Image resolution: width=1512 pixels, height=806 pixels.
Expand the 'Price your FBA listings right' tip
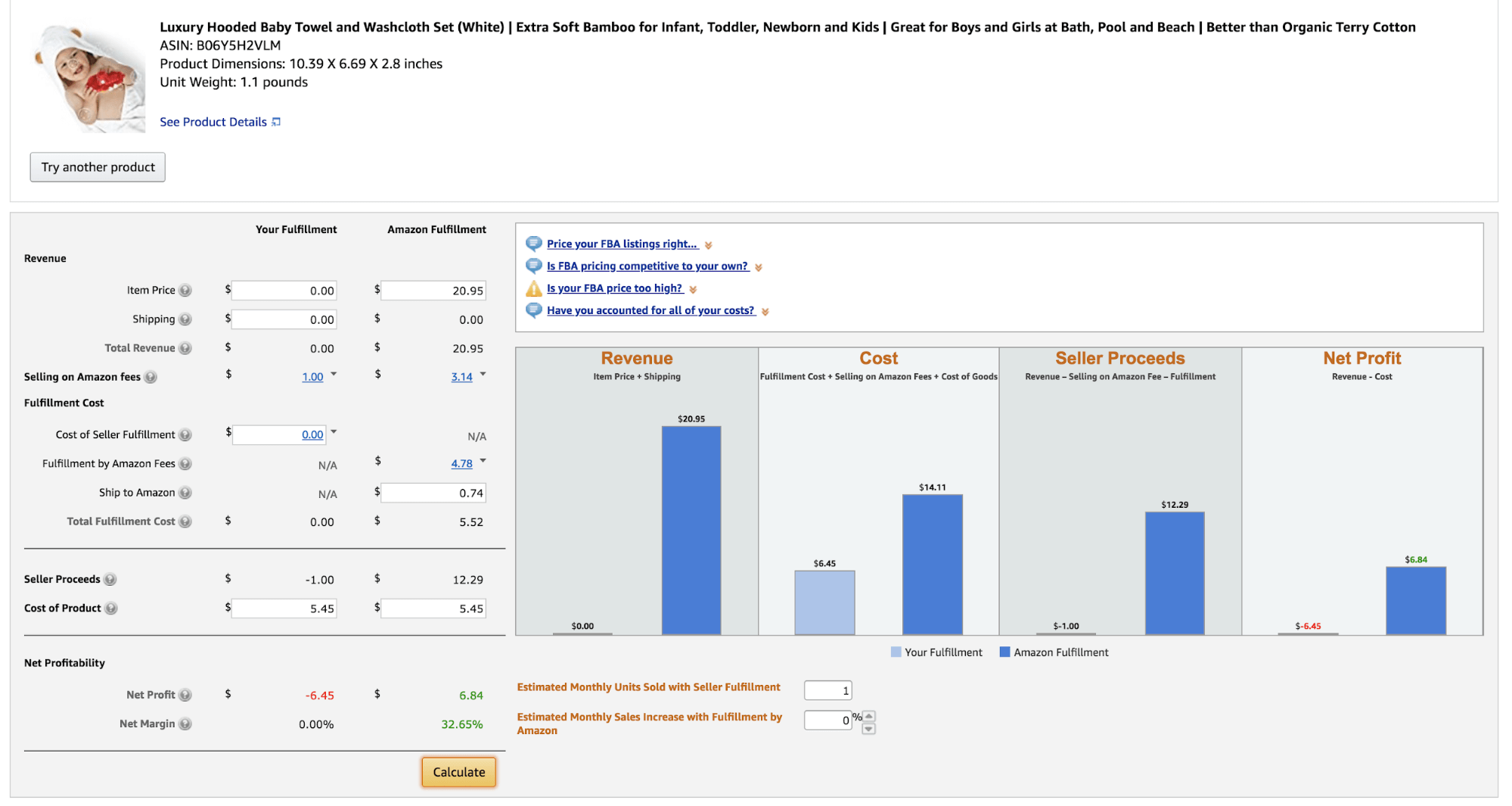709,245
